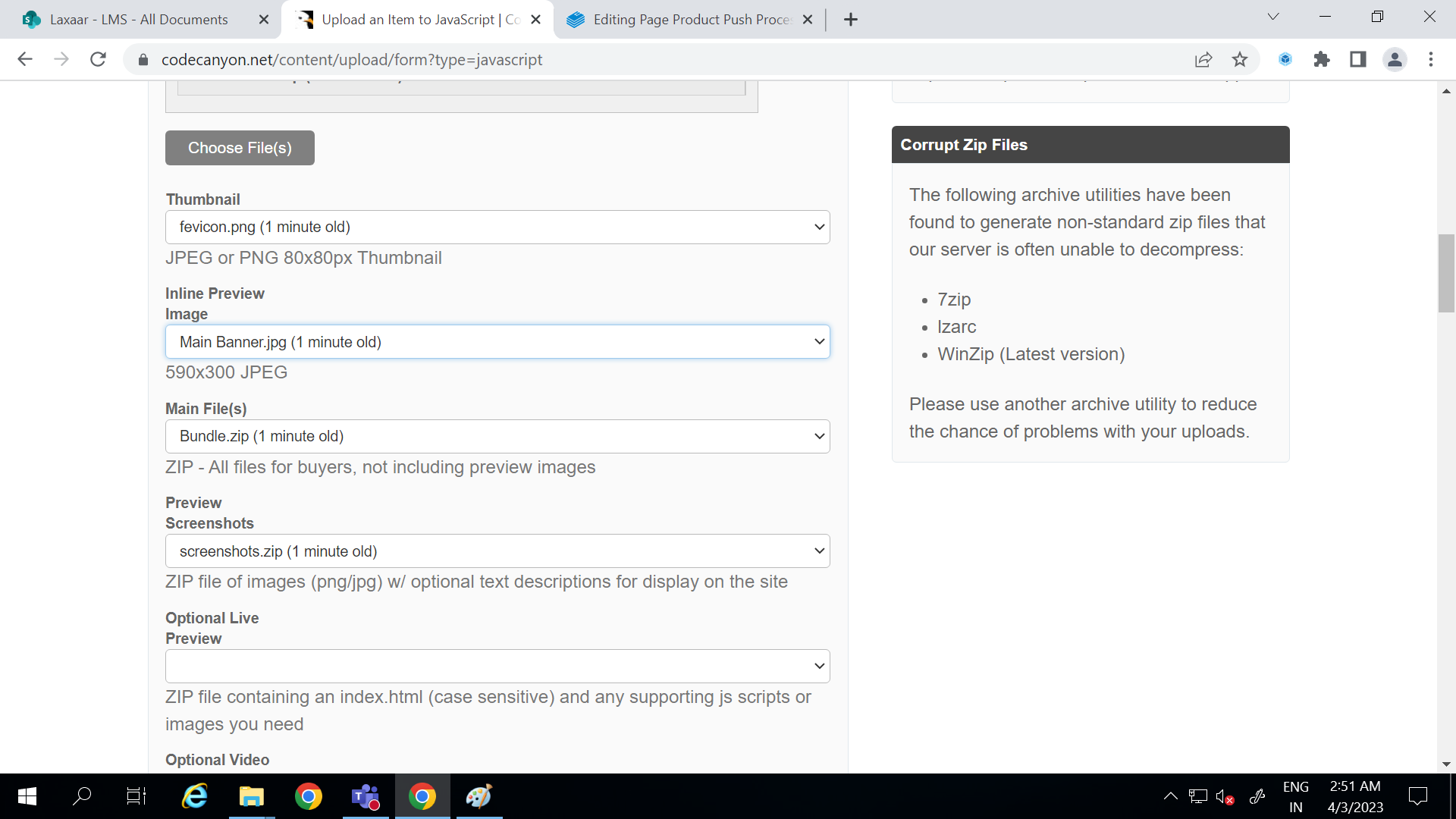Click the scrollbar down arrow
Image resolution: width=1456 pixels, height=819 pixels.
1446,764
